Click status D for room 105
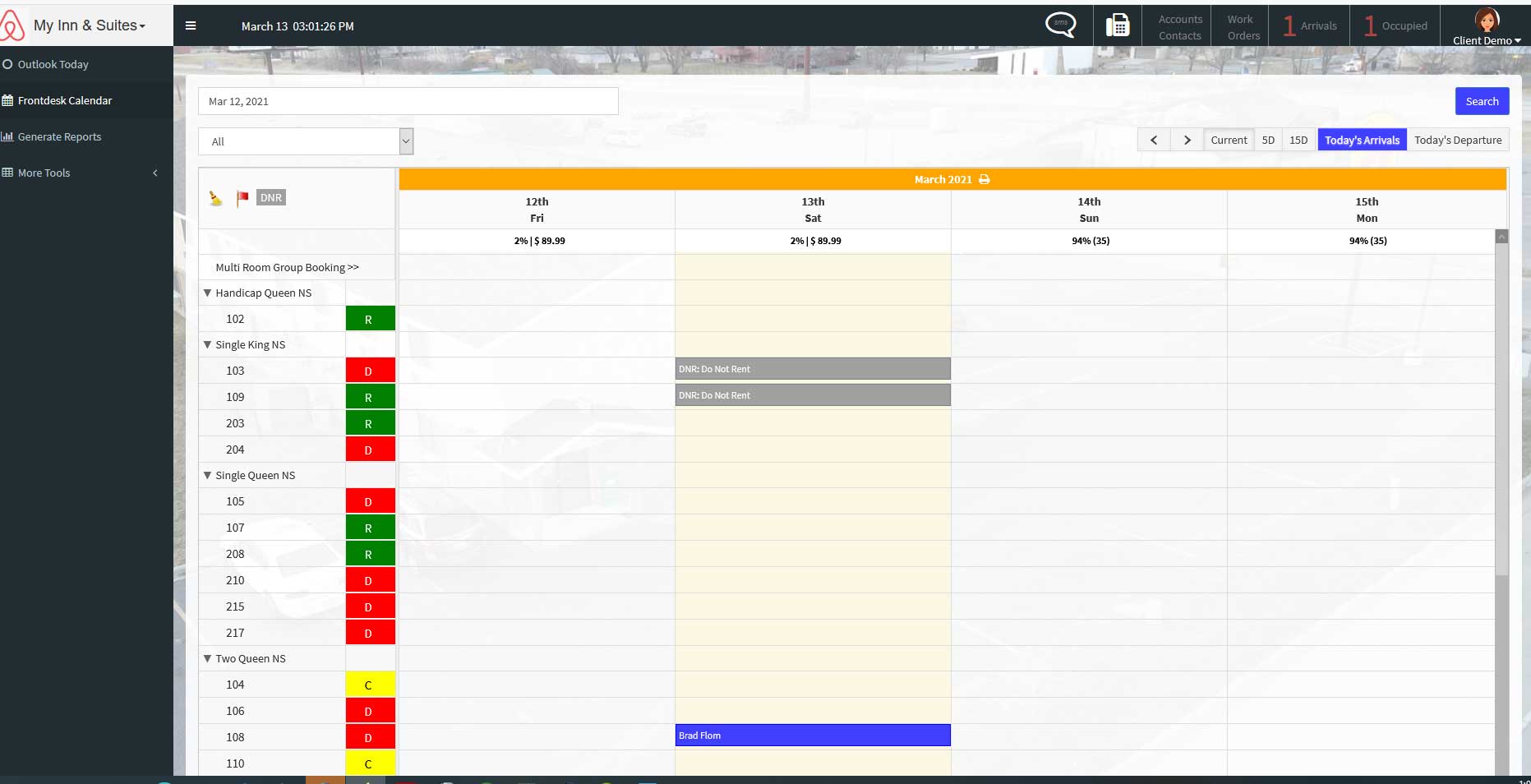 click(370, 501)
